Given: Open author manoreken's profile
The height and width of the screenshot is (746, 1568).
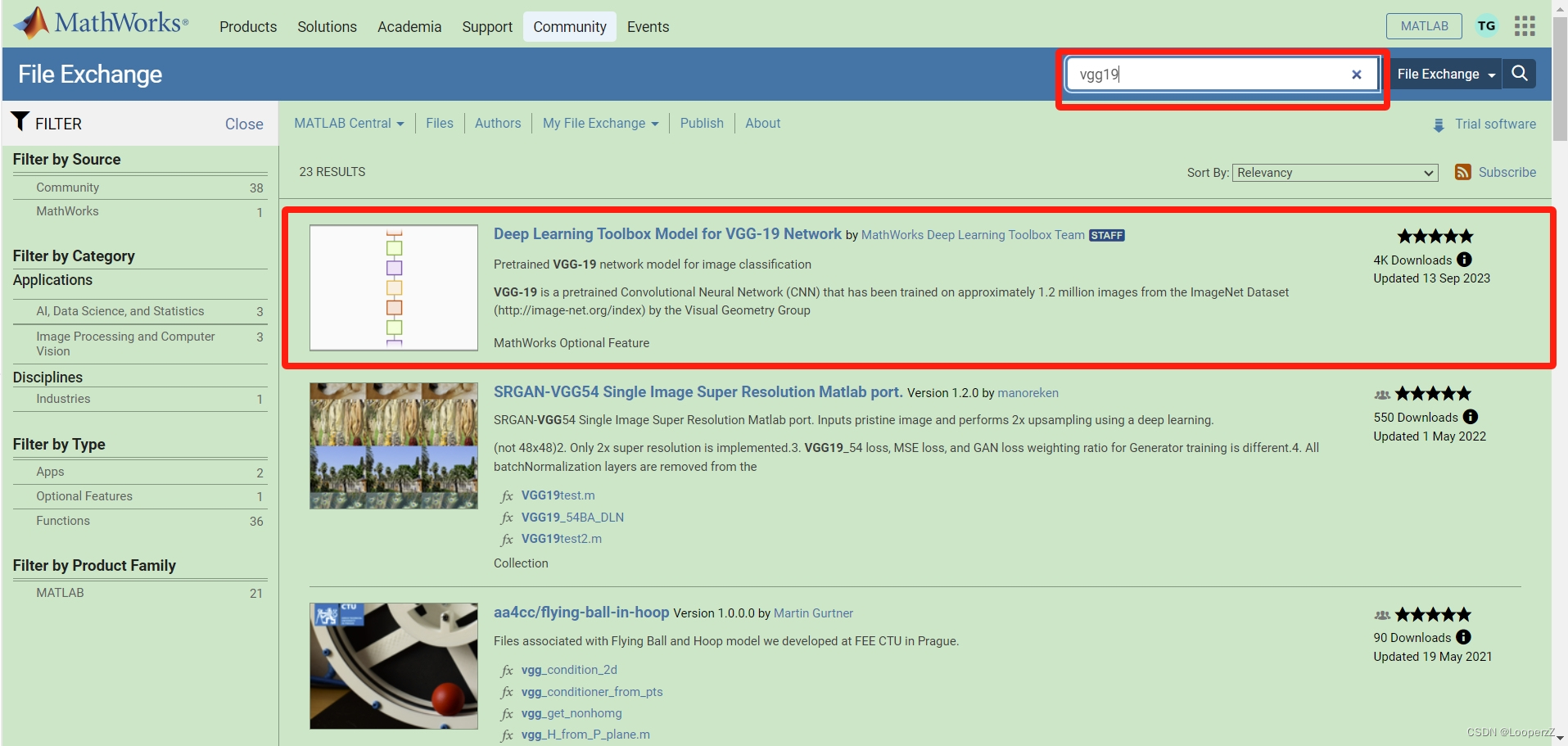Looking at the screenshot, I should tap(1028, 393).
